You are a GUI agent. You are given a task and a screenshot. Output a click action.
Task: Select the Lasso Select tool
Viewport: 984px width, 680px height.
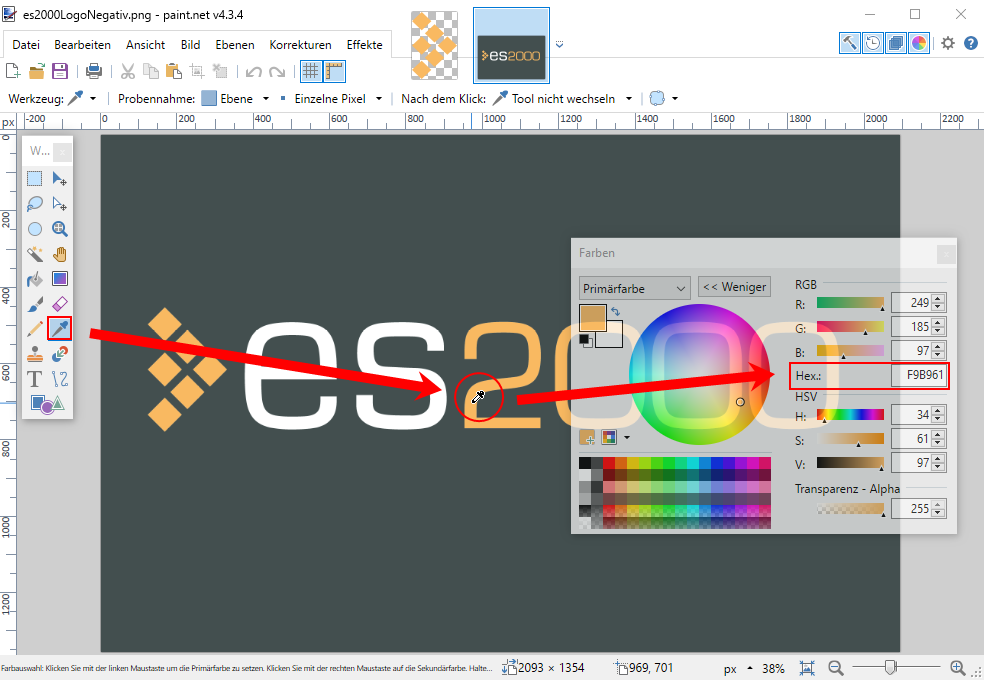35,204
